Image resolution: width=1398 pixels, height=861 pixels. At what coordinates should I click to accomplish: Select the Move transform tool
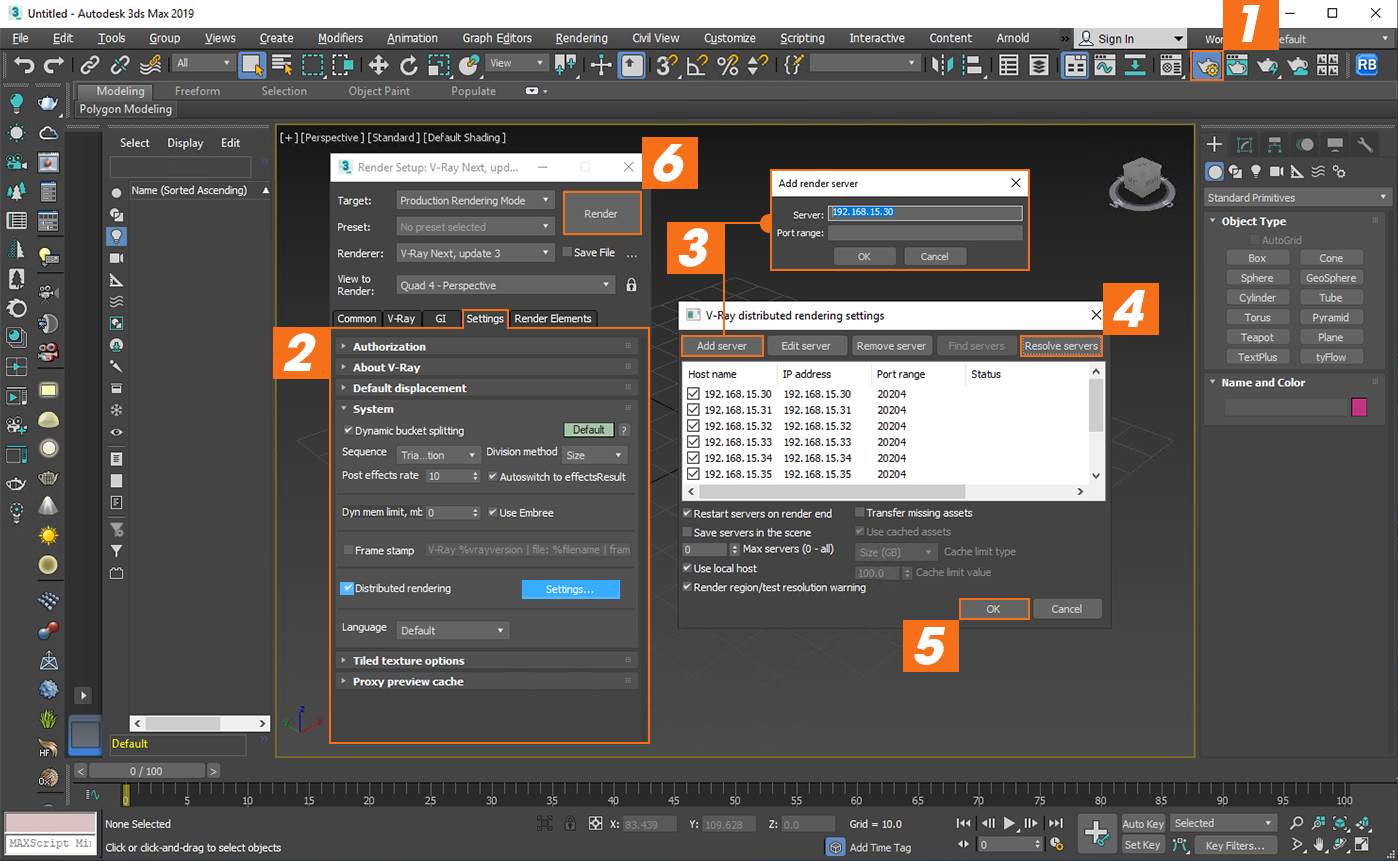coord(378,65)
